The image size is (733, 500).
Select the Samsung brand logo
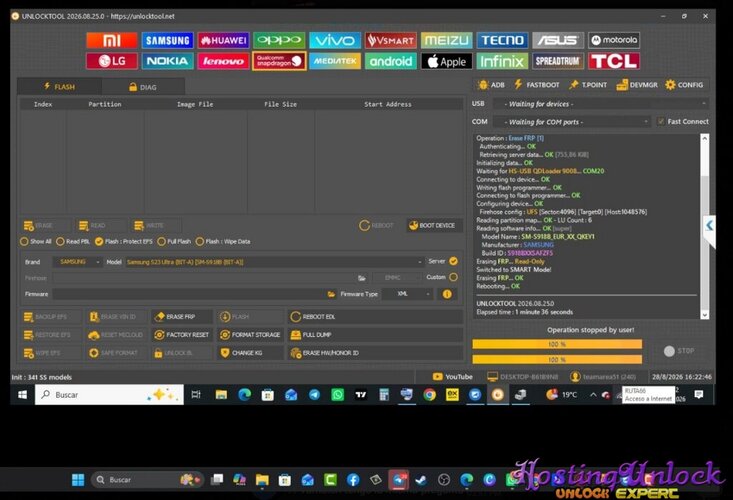pos(167,40)
